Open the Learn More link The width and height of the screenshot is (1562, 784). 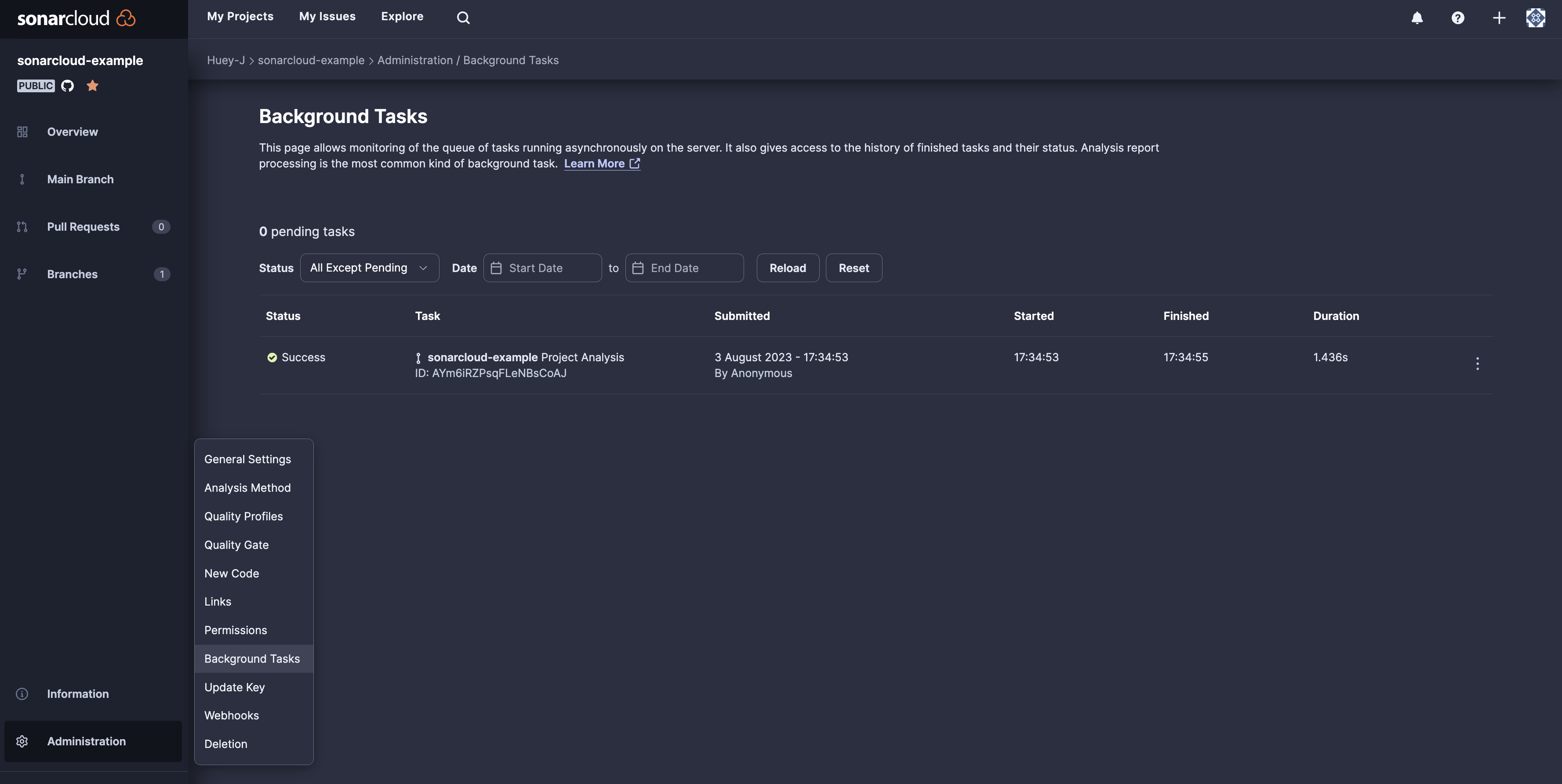point(595,163)
